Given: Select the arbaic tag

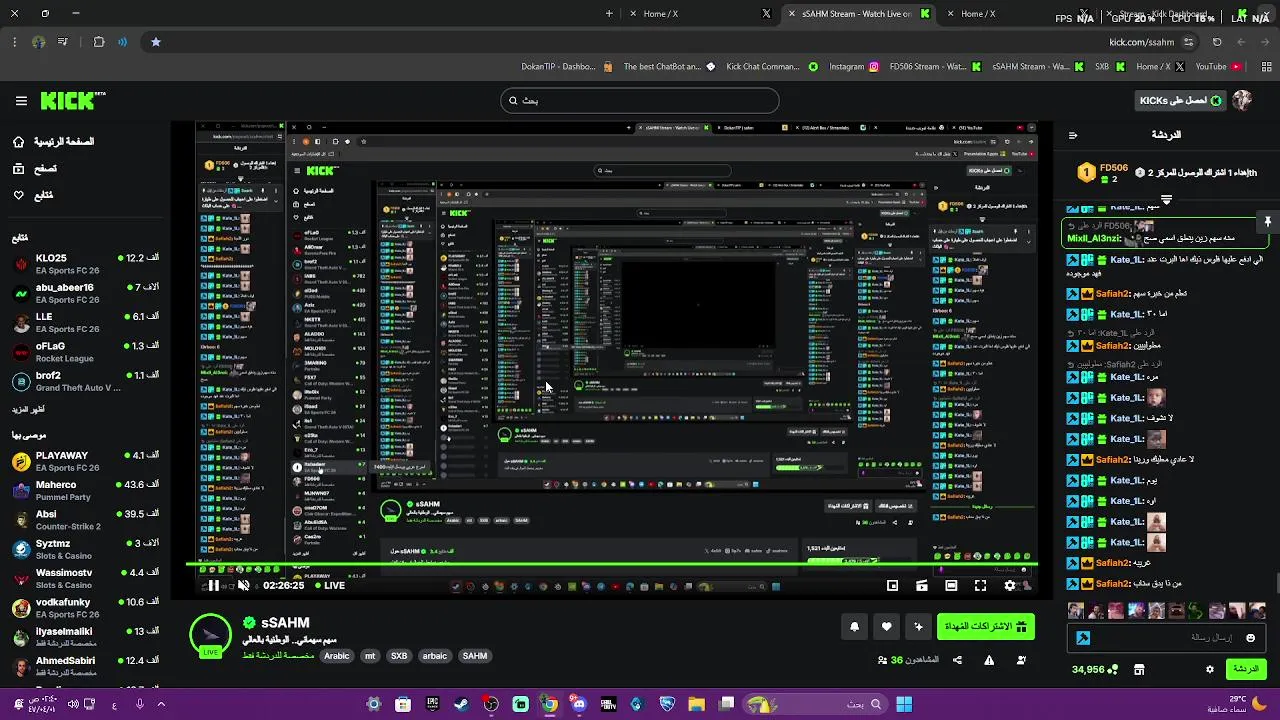Looking at the screenshot, I should pos(435,656).
